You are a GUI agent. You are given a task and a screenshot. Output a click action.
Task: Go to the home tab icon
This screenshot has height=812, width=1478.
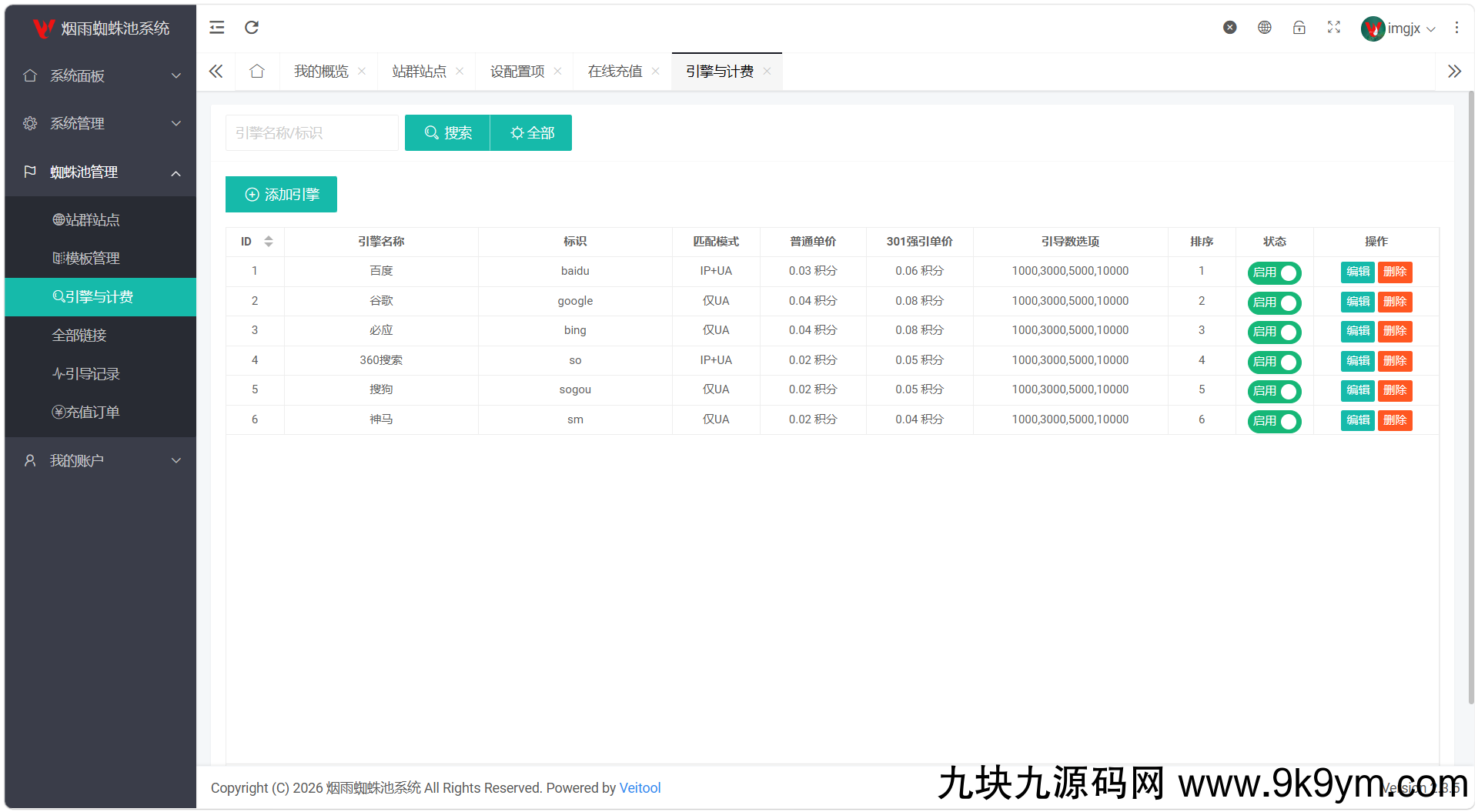[257, 72]
